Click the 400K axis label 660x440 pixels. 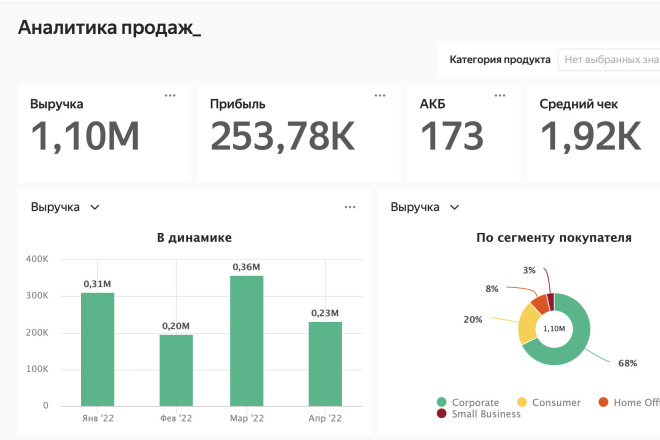37,259
